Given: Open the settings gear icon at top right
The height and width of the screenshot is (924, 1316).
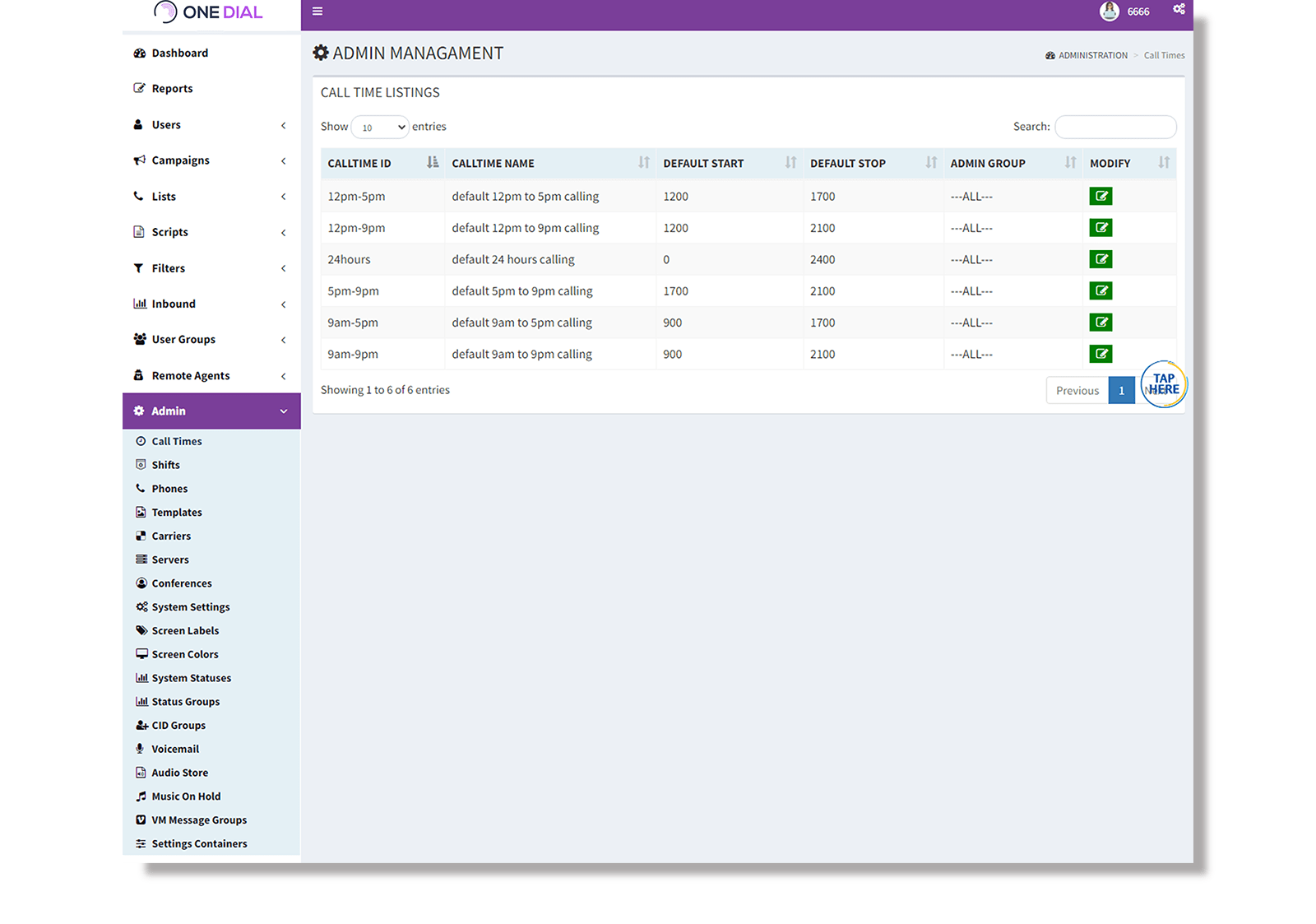Looking at the screenshot, I should 1179,9.
